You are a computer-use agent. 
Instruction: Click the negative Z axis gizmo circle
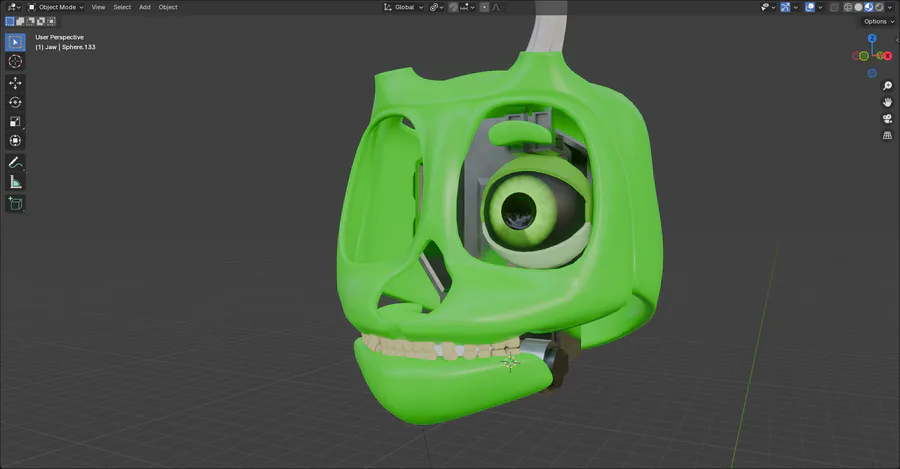click(x=872, y=73)
